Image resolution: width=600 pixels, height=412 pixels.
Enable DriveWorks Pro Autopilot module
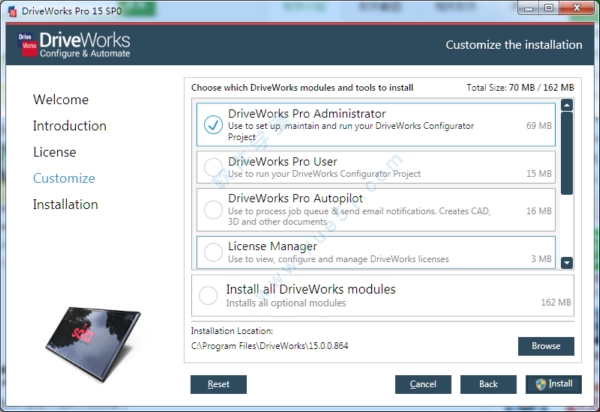(213, 210)
